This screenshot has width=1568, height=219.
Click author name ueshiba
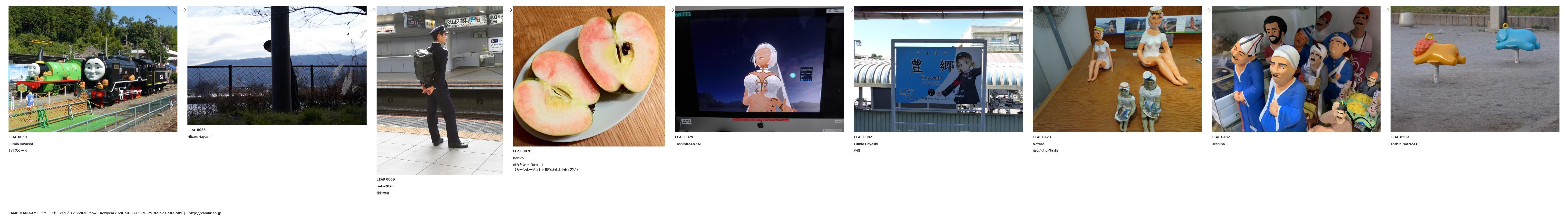[1217, 144]
